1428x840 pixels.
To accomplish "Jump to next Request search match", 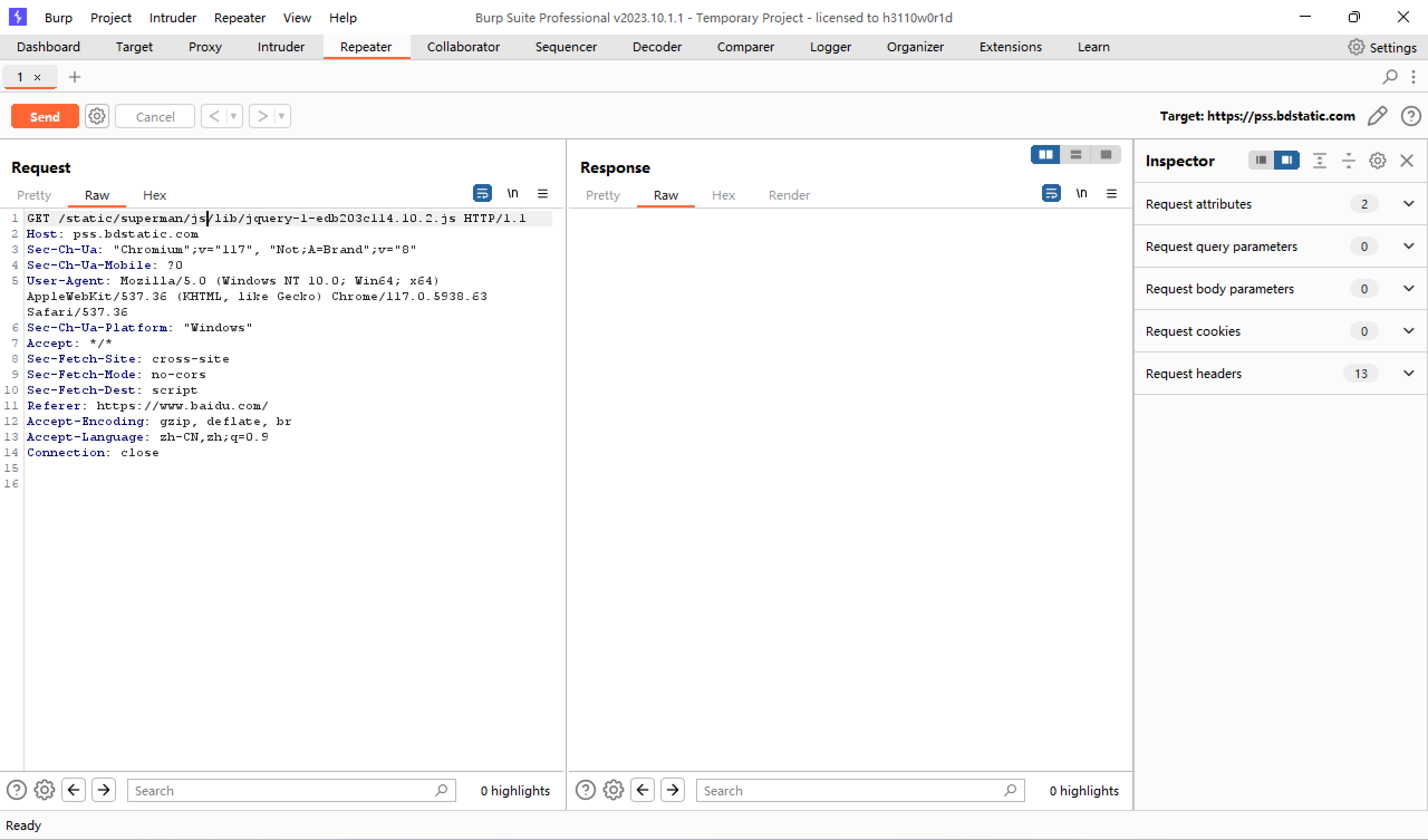I will [x=104, y=790].
